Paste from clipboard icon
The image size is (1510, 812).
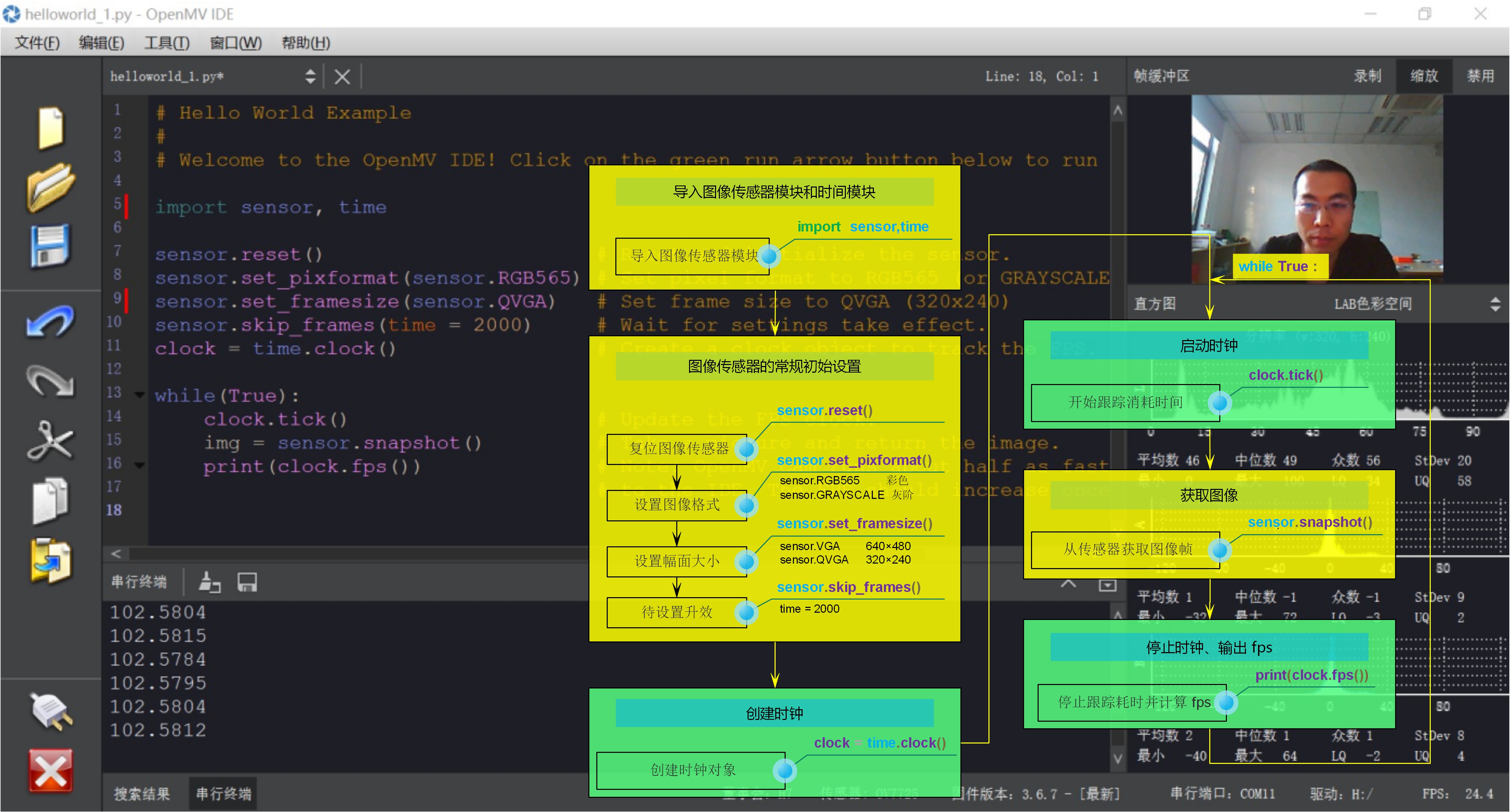tap(51, 561)
